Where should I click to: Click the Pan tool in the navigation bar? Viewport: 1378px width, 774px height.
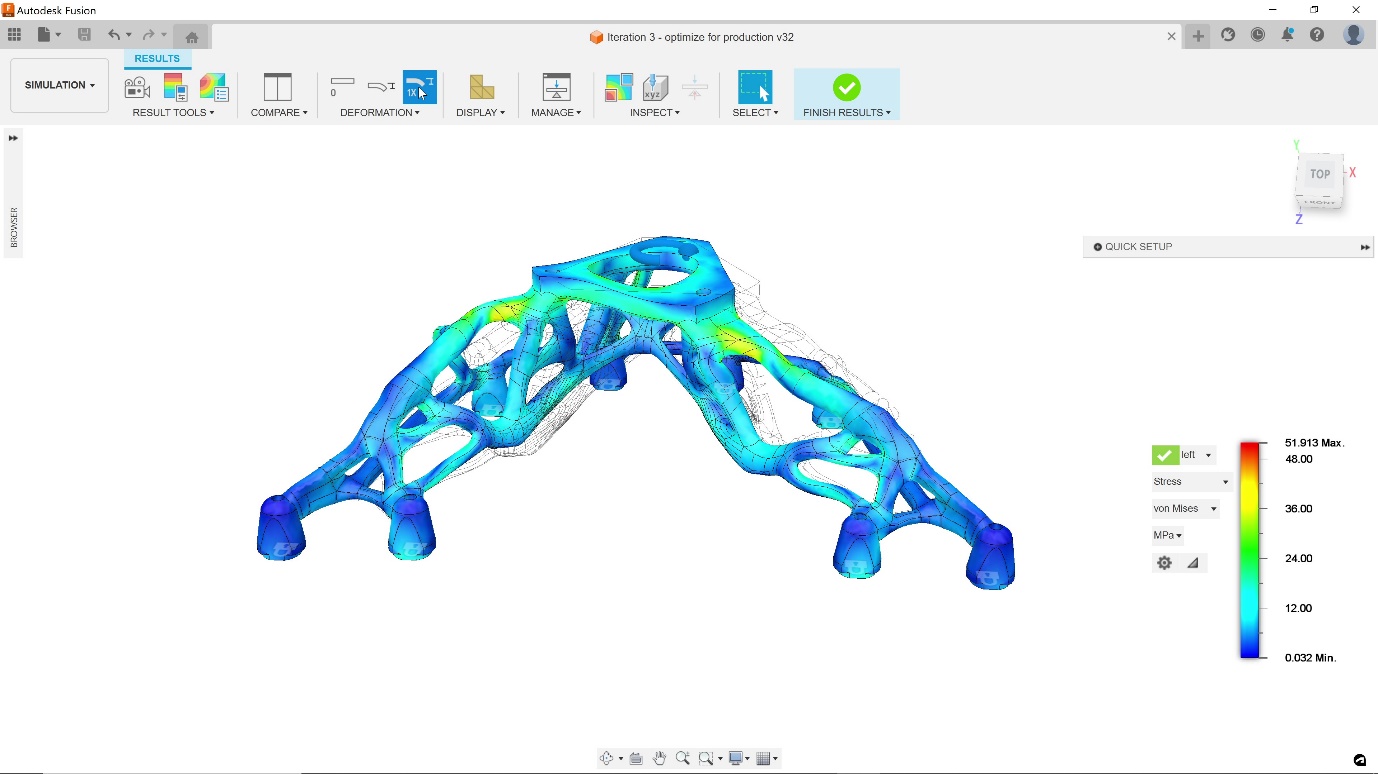(659, 758)
